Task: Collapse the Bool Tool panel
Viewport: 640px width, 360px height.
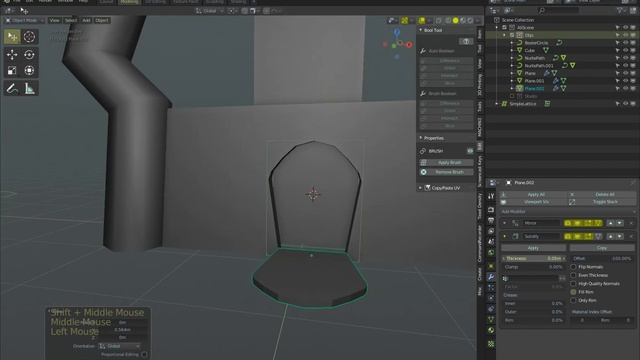Action: [421, 30]
